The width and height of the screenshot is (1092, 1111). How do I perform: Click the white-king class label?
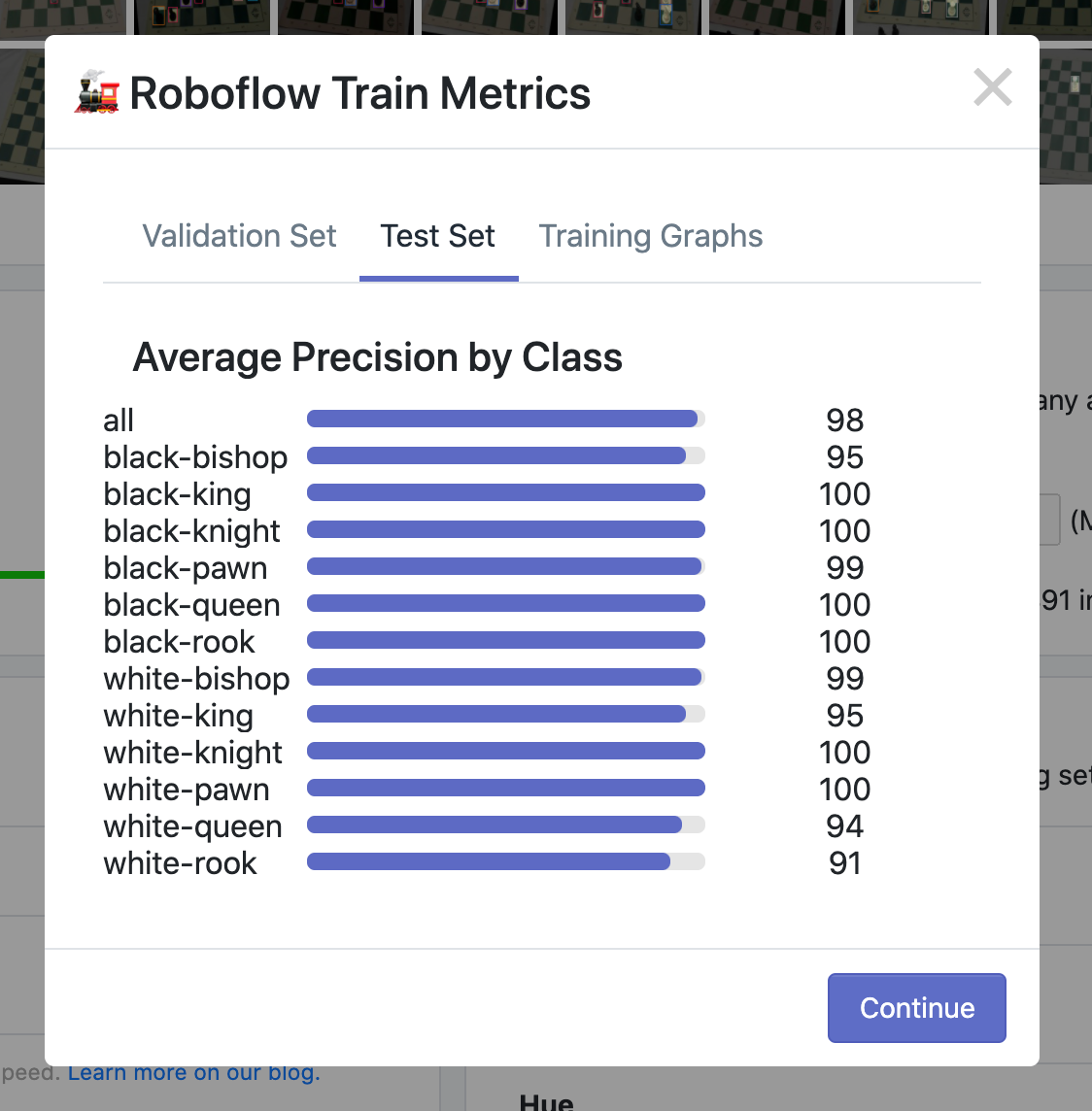coord(179,716)
